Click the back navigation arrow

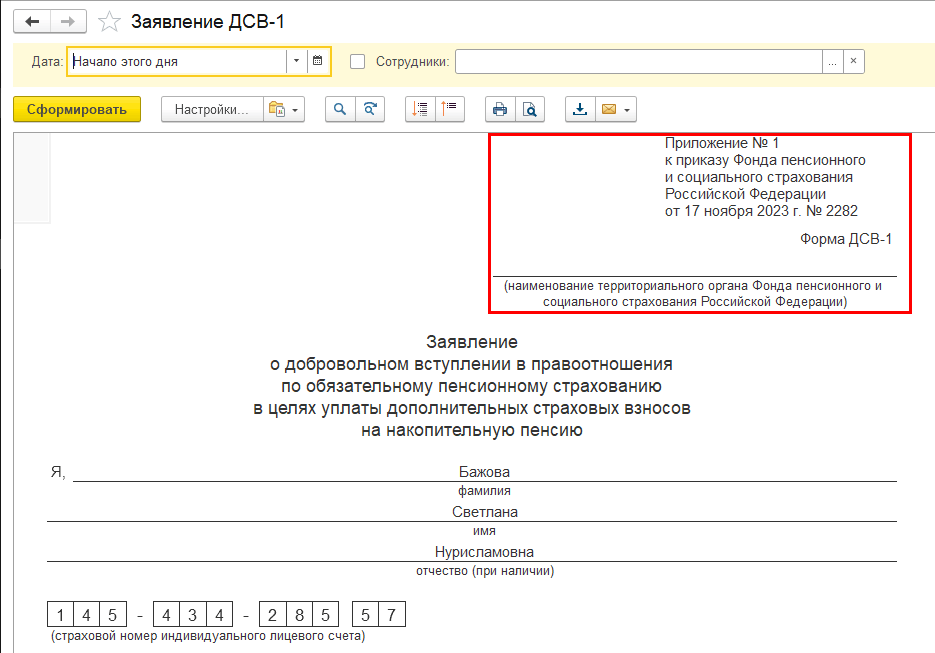(x=31, y=21)
